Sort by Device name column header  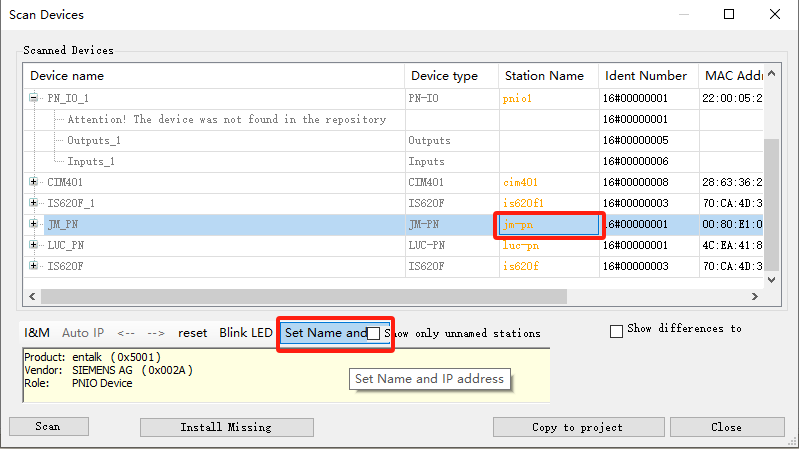tap(215, 76)
